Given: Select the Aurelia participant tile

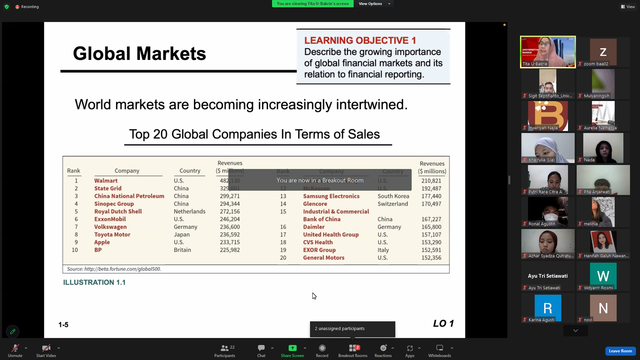Looking at the screenshot, I should pyautogui.click(x=603, y=116).
